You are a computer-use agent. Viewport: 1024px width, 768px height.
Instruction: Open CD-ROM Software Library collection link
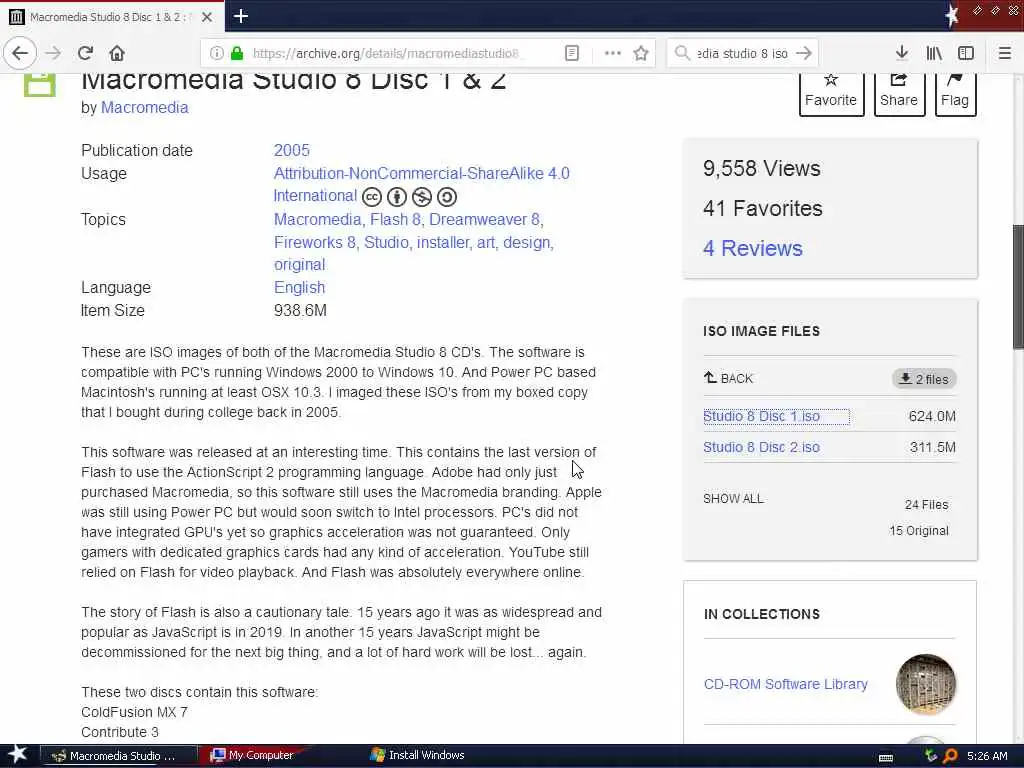[786, 684]
